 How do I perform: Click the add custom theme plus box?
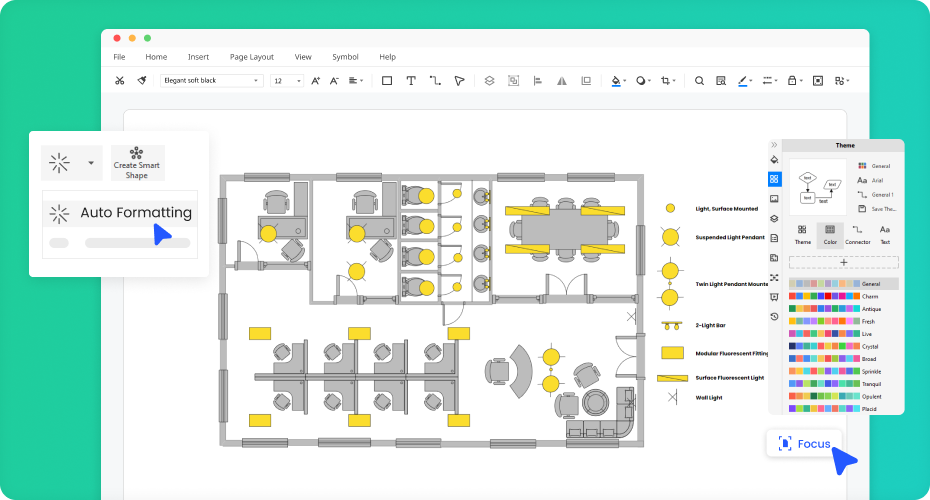[844, 262]
